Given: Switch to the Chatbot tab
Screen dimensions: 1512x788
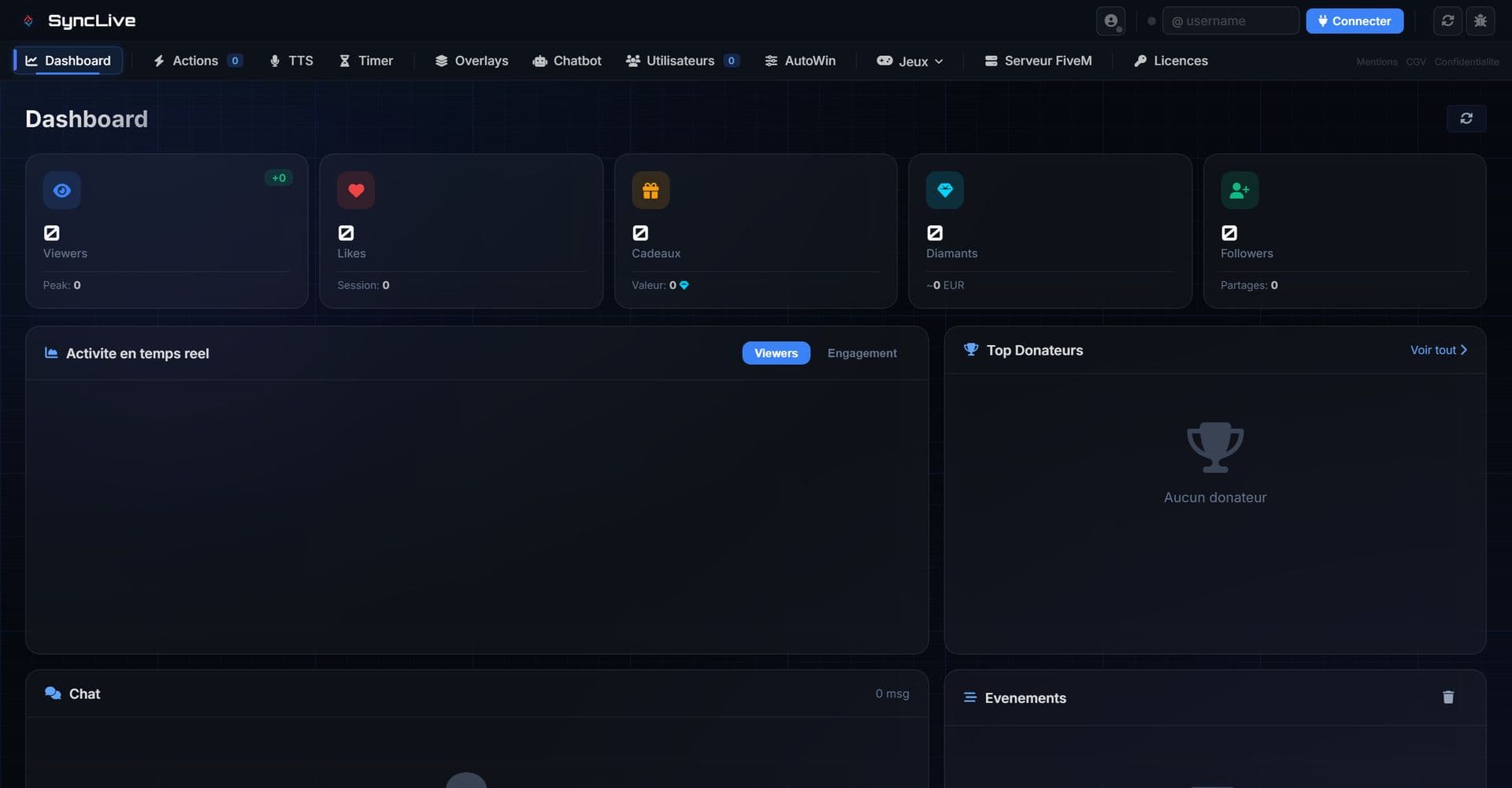Looking at the screenshot, I should pos(567,61).
